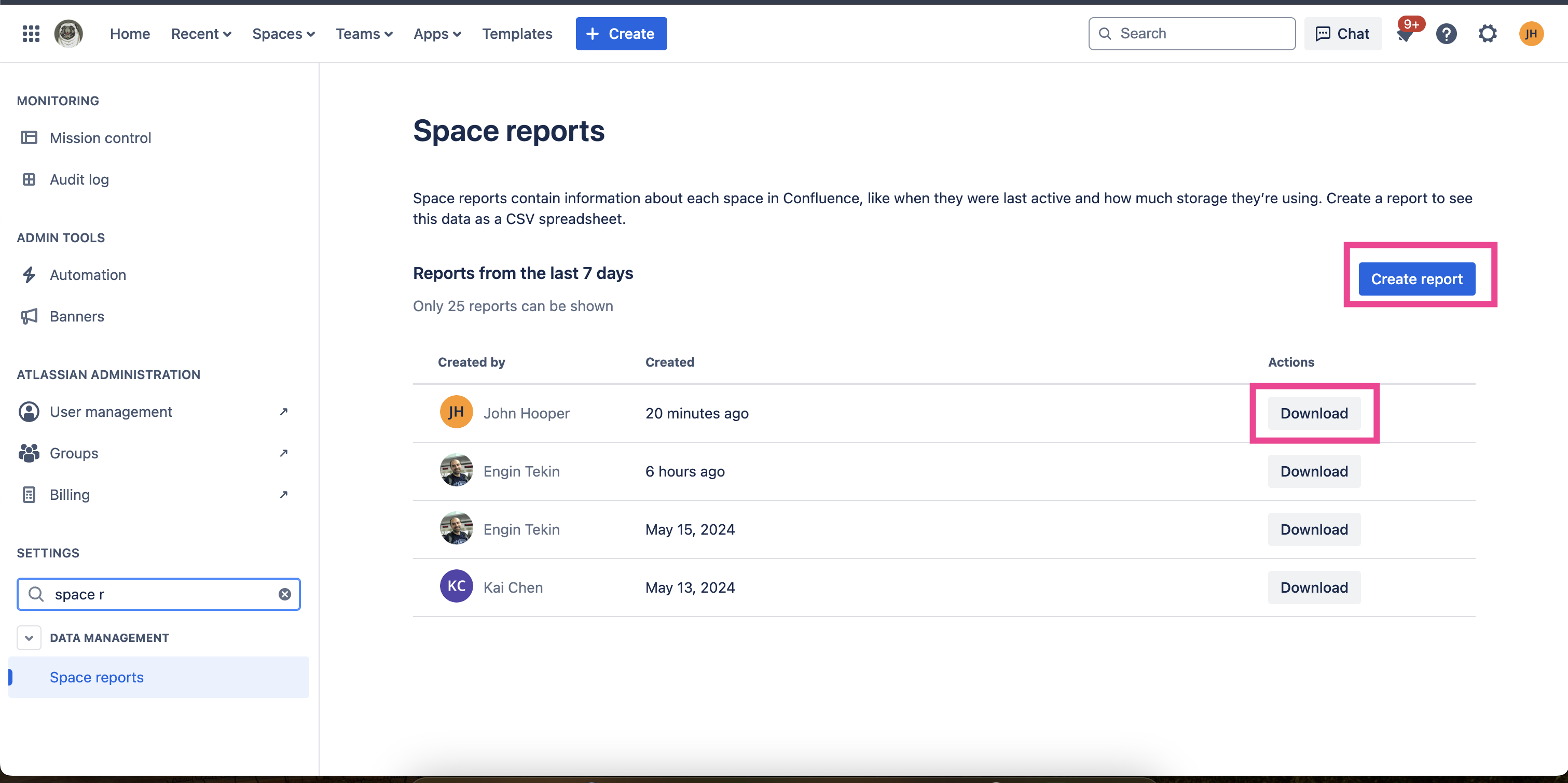The width and height of the screenshot is (1568, 783).
Task: Click the name John Hooper
Action: coord(526,413)
